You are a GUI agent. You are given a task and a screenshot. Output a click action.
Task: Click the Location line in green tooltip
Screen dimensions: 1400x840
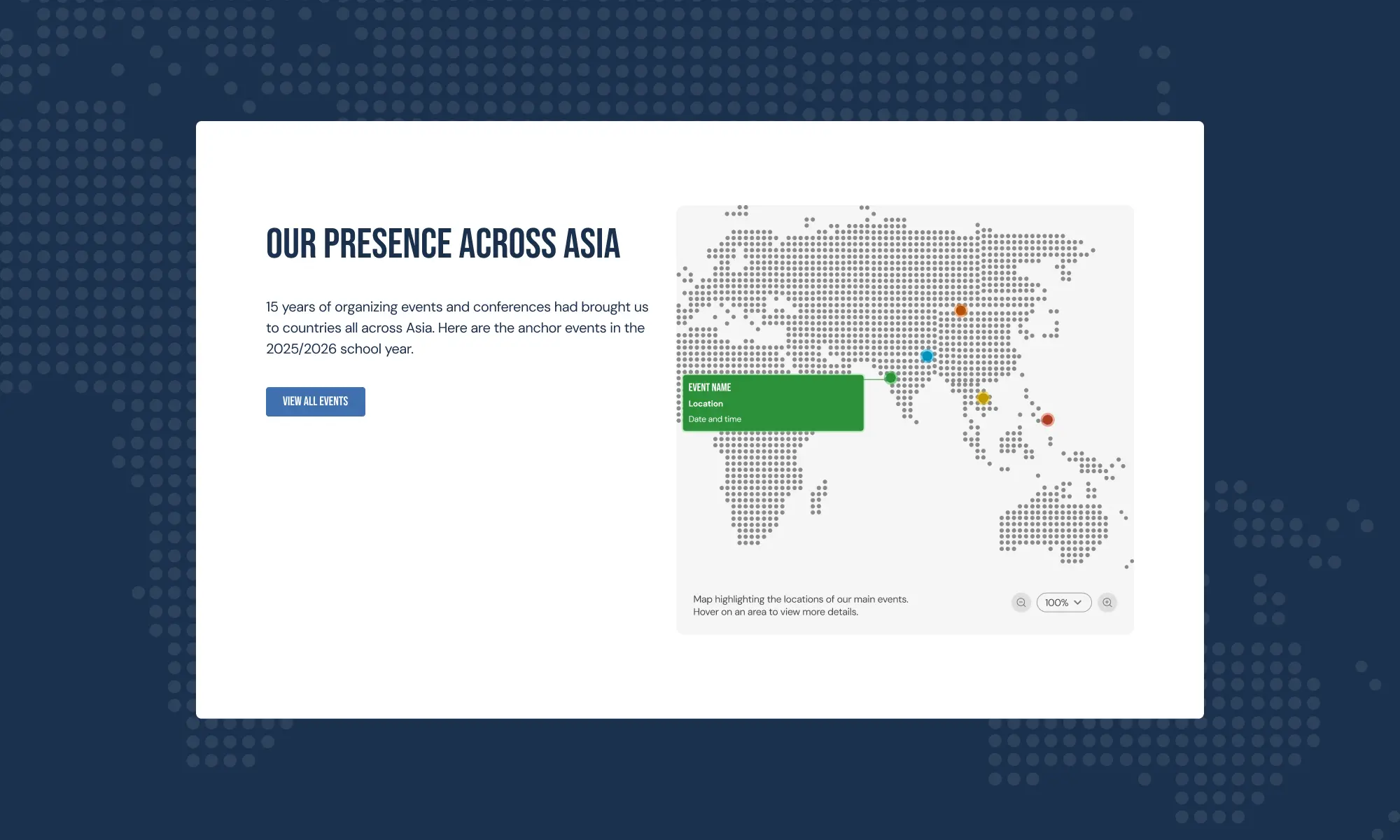706,404
